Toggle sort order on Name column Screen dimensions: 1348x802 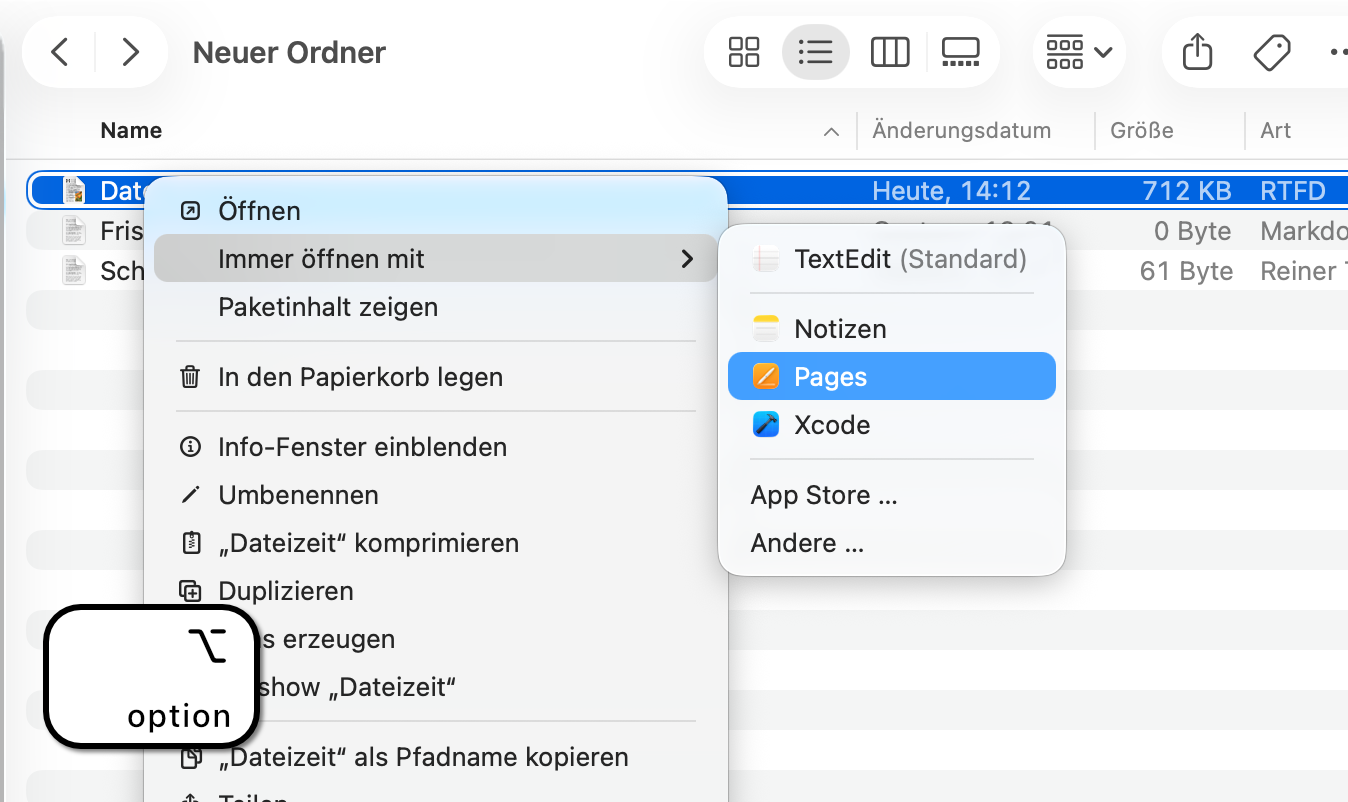pyautogui.click(x=830, y=131)
